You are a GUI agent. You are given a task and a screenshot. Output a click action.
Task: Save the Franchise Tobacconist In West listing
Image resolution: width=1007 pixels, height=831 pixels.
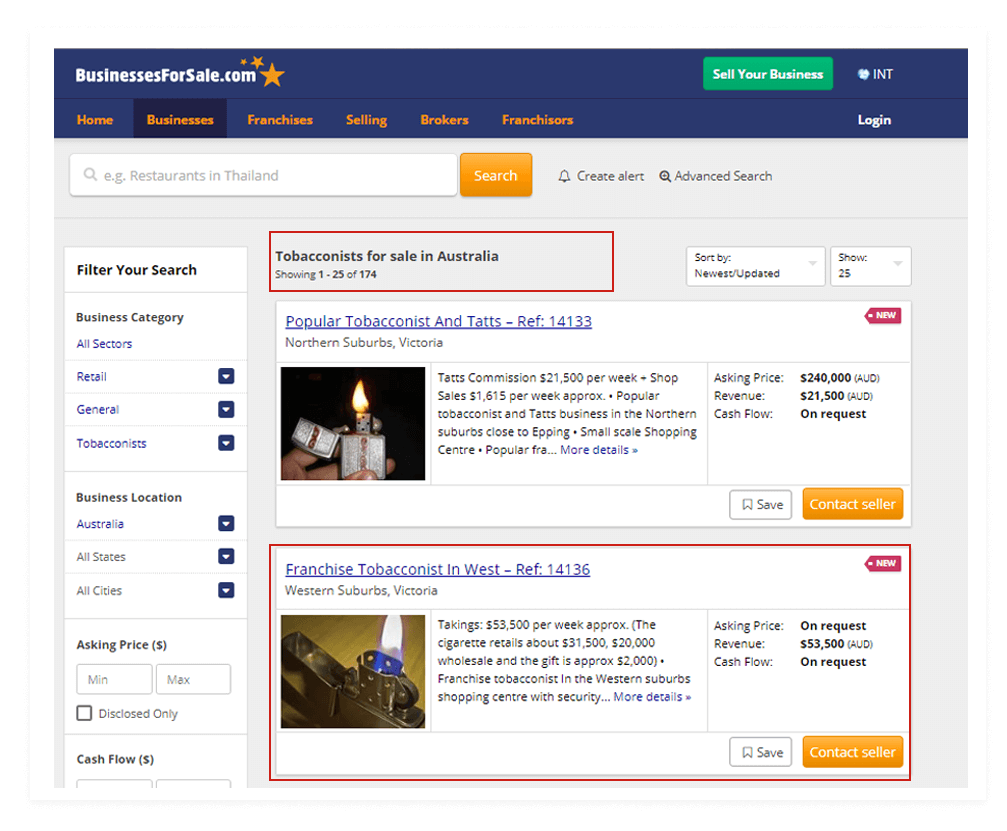pyautogui.click(x=760, y=752)
